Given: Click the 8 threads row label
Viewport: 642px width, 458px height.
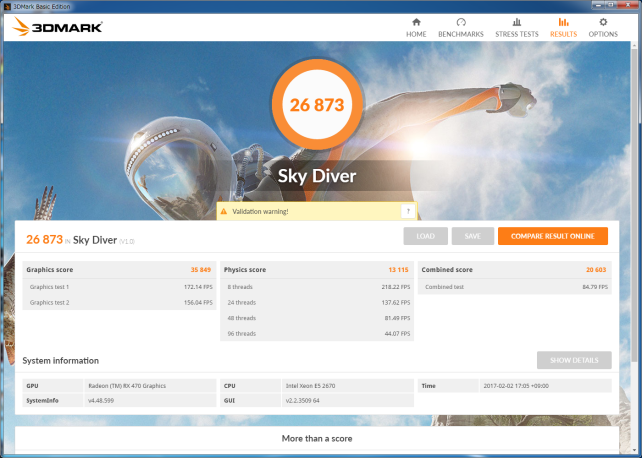Looking at the screenshot, I should (240, 287).
